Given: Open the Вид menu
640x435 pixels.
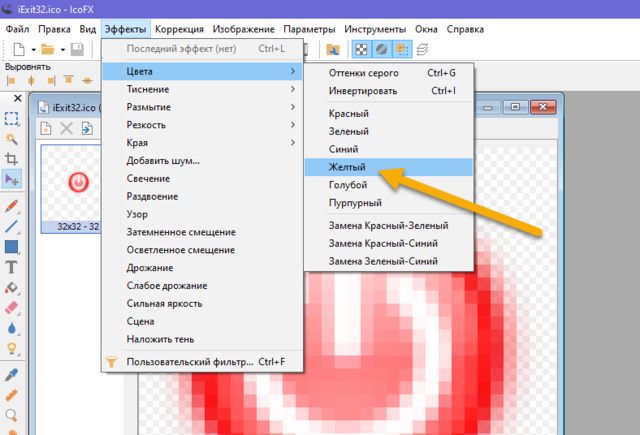Looking at the screenshot, I should coord(87,29).
